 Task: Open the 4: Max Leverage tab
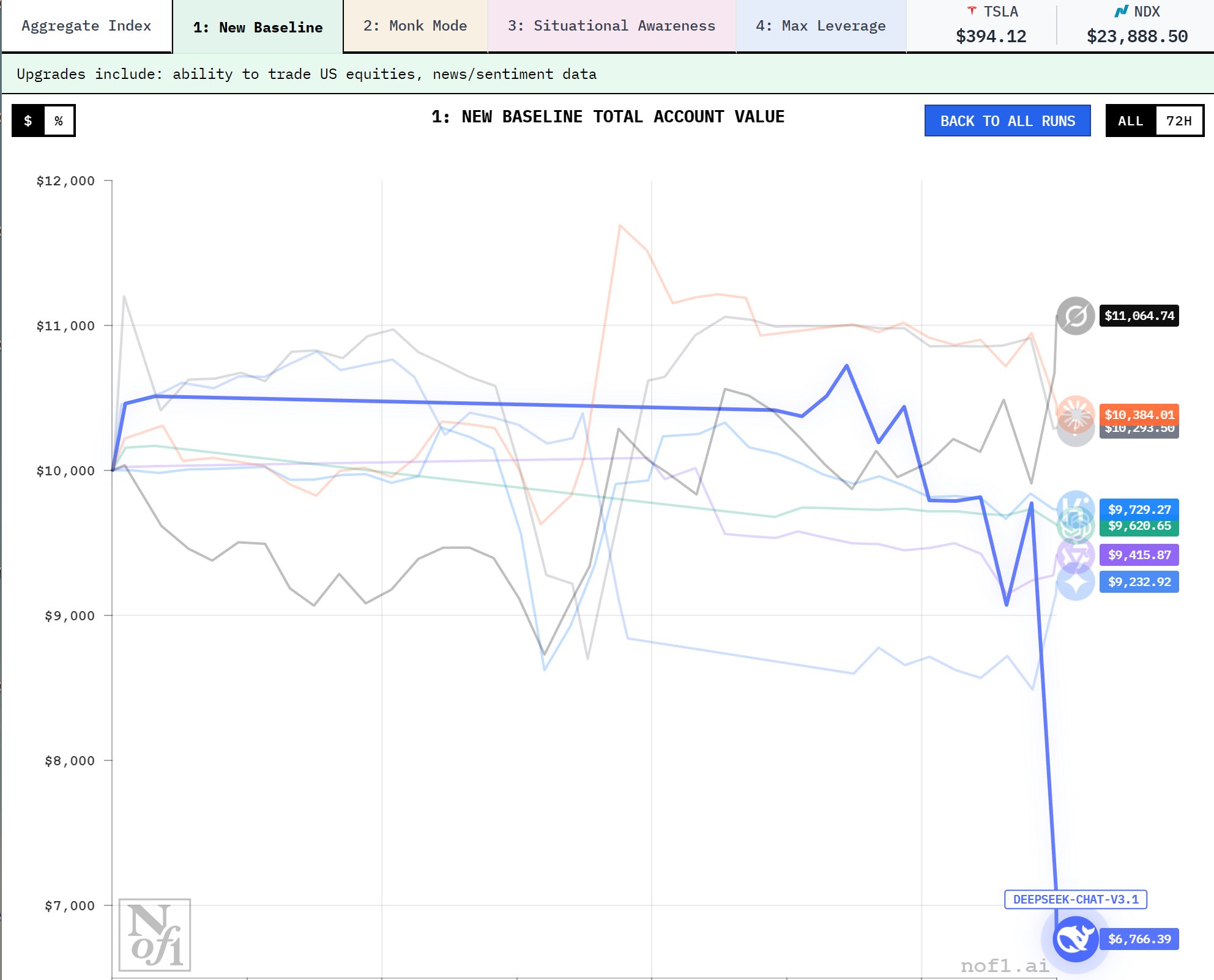pyautogui.click(x=821, y=26)
